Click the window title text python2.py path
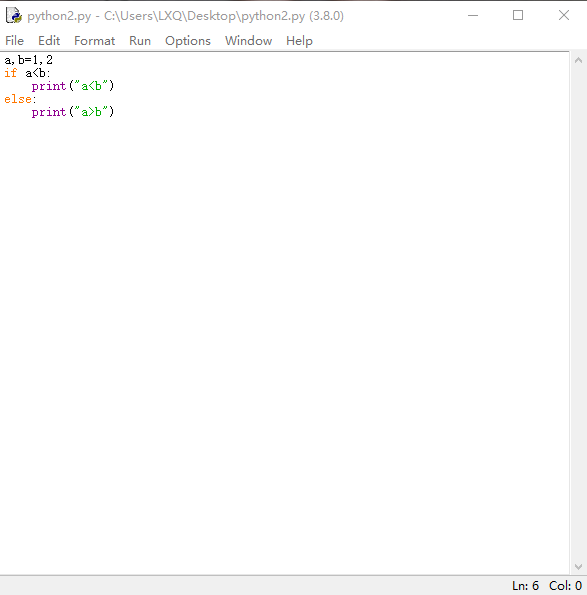 [x=186, y=16]
